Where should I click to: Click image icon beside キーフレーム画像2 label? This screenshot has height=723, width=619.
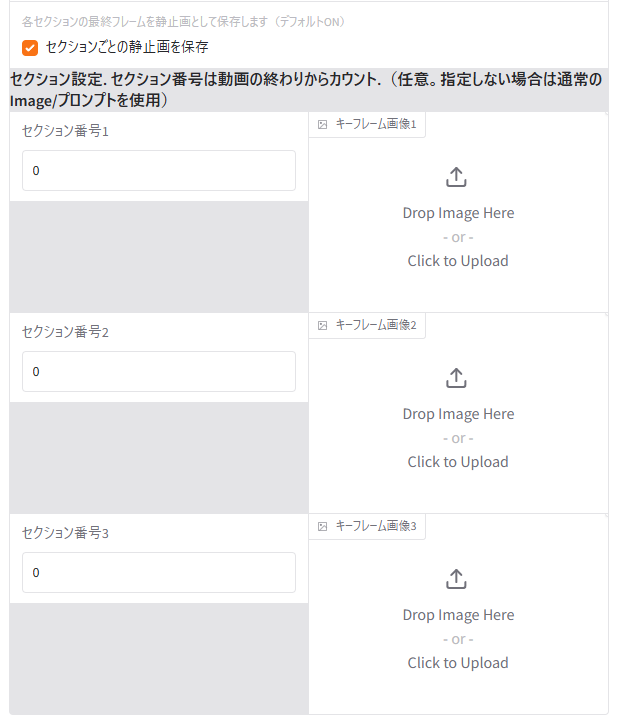tap(322, 326)
